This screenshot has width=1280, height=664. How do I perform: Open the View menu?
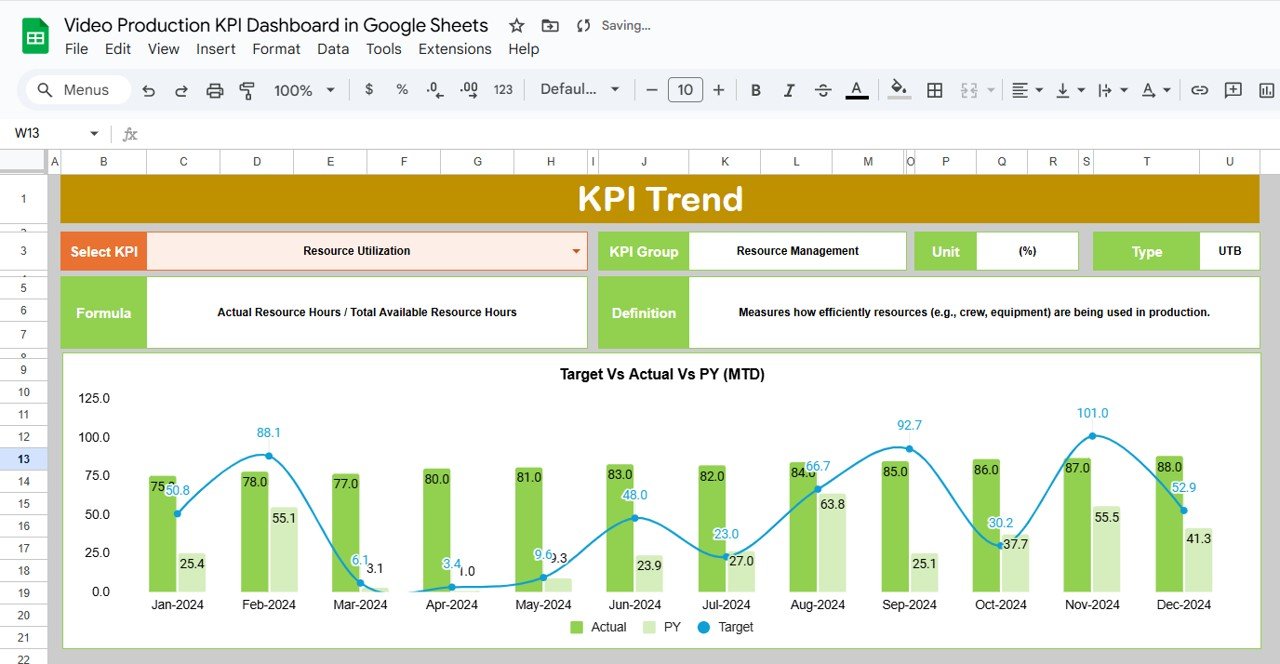click(163, 49)
